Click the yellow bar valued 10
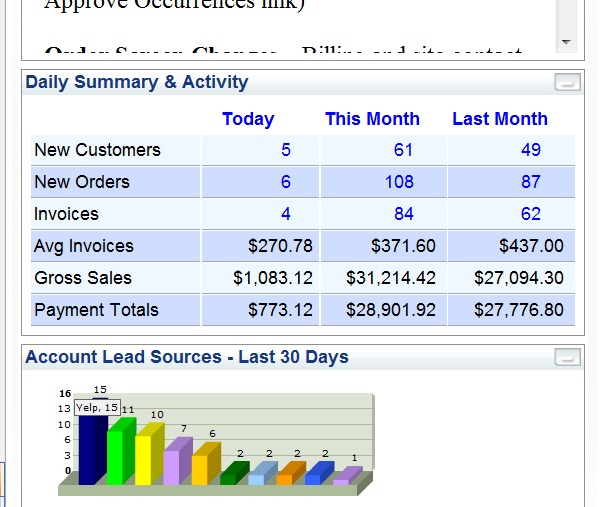 click(x=147, y=458)
